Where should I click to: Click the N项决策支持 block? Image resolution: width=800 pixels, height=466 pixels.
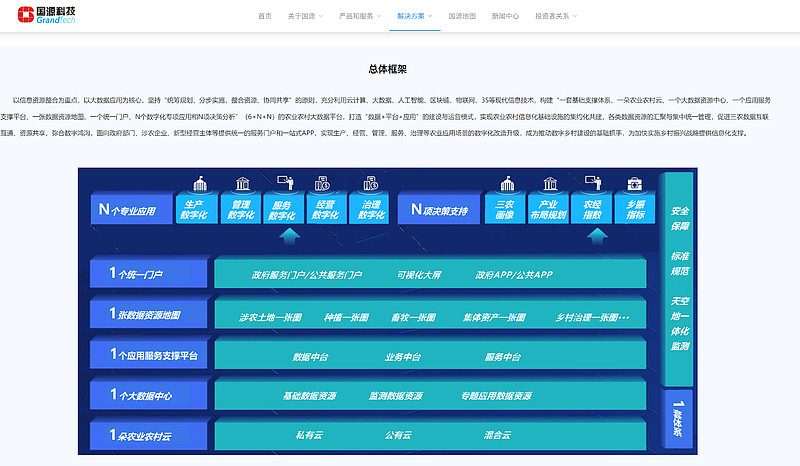(439, 208)
